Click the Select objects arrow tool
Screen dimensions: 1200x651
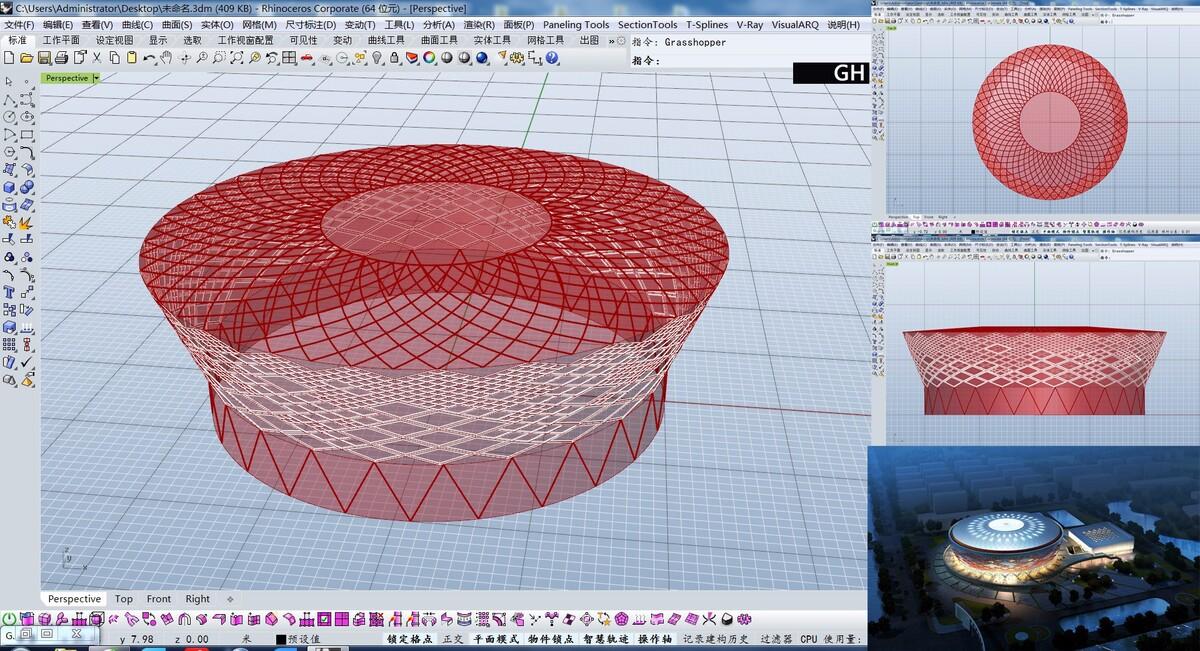9,82
